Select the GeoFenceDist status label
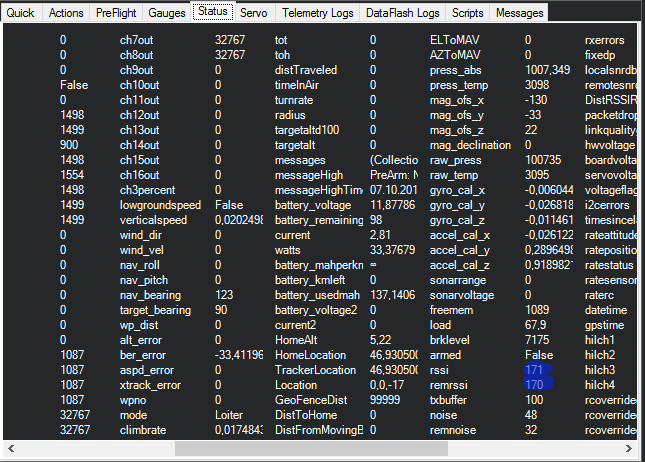Screen dimensions: 645x462 [x=310, y=400]
